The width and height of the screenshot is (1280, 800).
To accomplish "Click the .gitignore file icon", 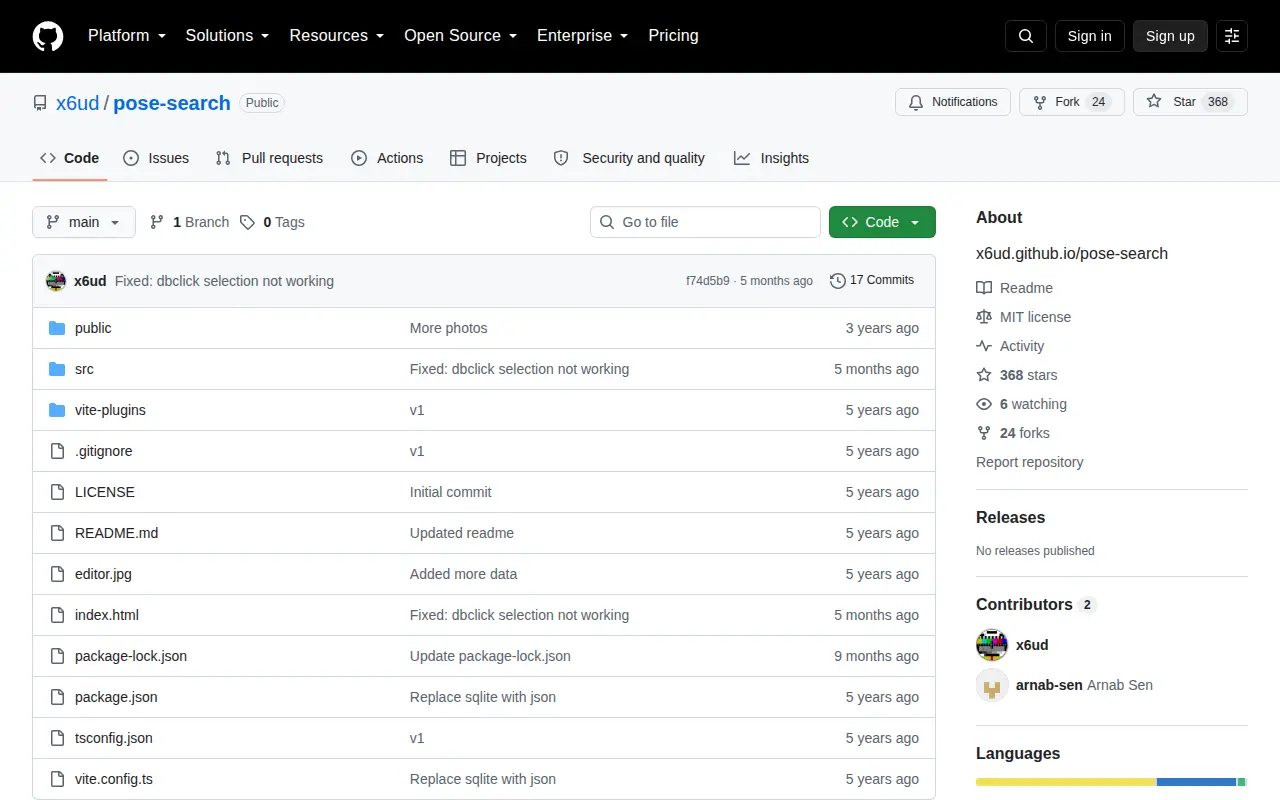I will (57, 451).
